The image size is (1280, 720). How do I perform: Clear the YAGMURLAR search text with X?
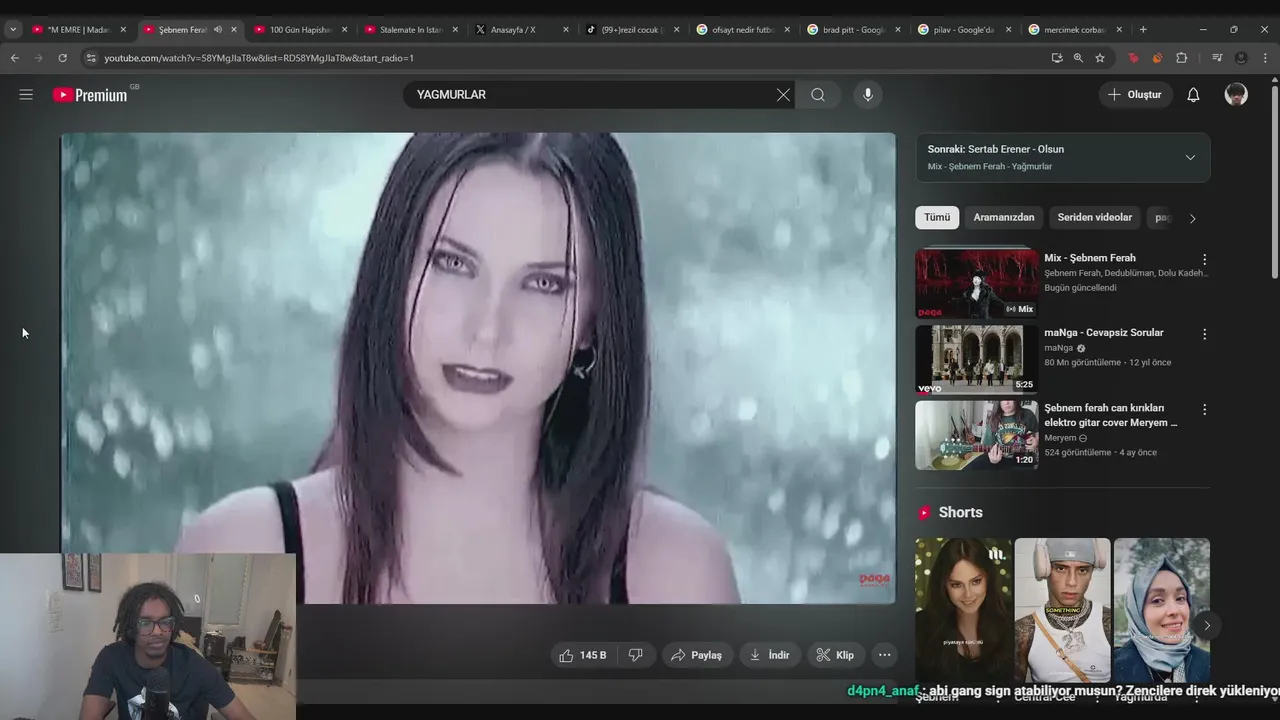[783, 95]
